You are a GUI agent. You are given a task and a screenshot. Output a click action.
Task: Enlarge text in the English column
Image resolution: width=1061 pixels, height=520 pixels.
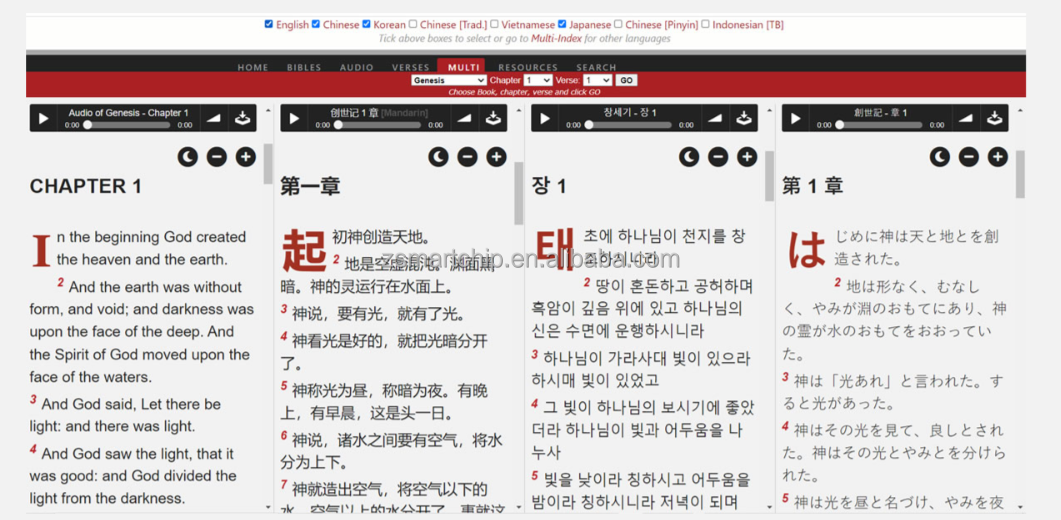(x=245, y=157)
